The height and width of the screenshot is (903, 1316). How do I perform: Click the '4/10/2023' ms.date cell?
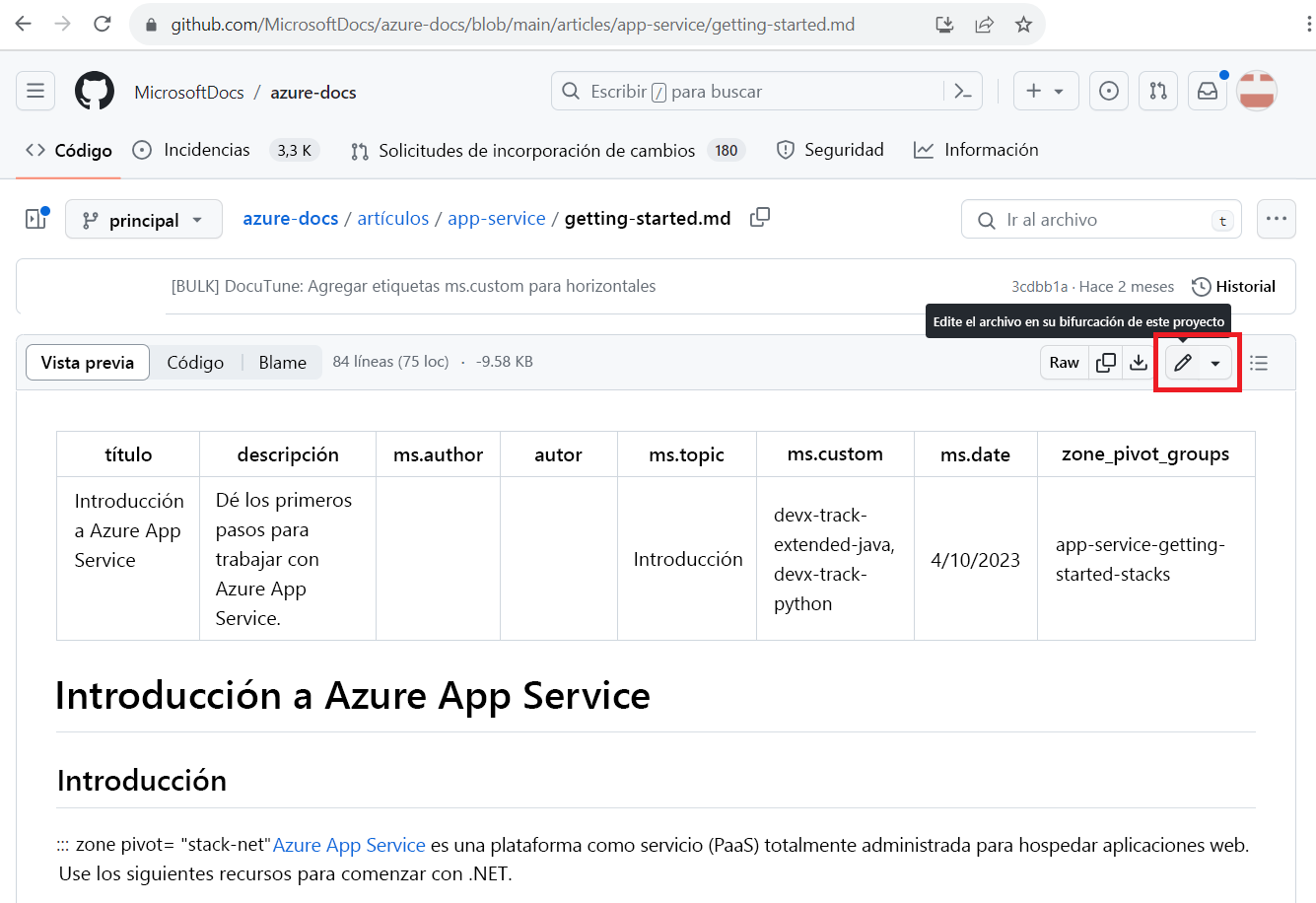point(975,560)
